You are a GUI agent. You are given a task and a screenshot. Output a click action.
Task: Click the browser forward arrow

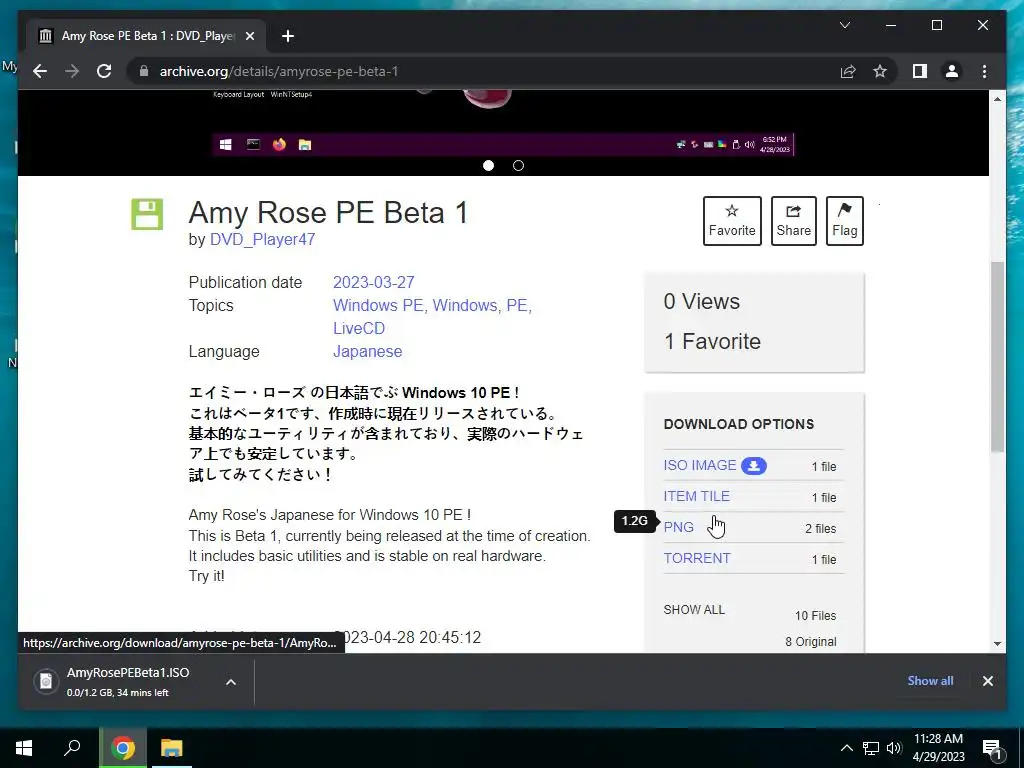[72, 71]
